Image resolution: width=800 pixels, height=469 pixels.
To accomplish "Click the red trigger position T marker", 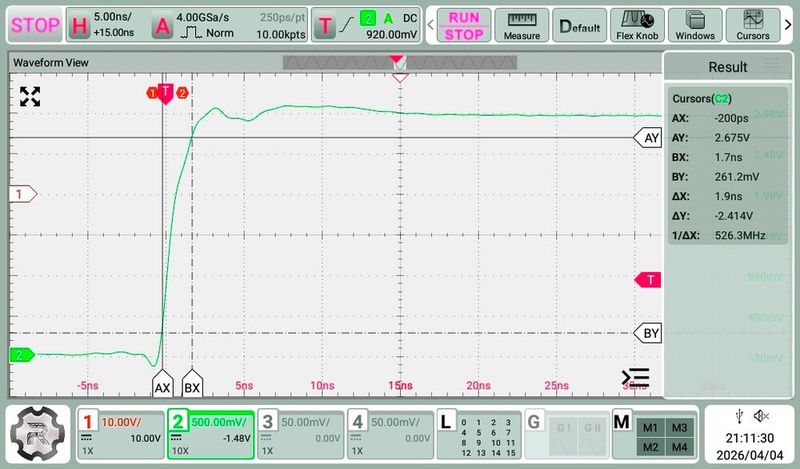I will pyautogui.click(x=165, y=93).
